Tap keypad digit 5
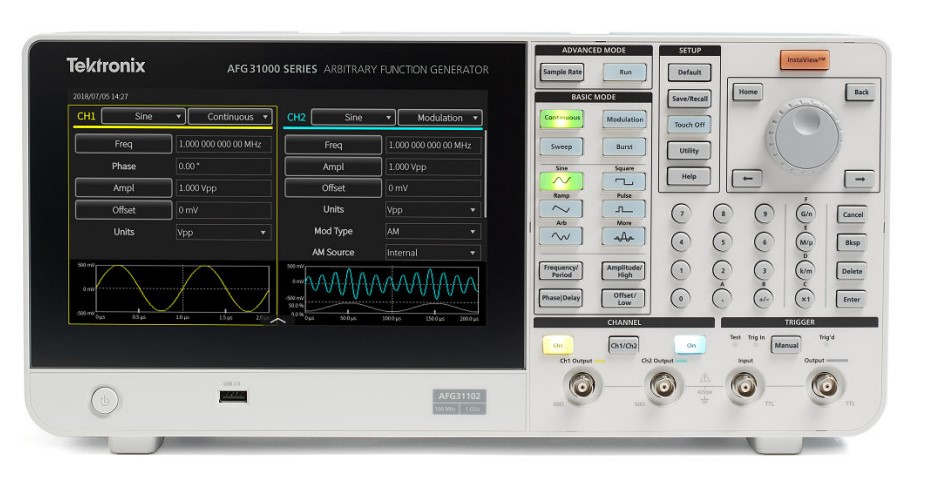 pos(722,242)
